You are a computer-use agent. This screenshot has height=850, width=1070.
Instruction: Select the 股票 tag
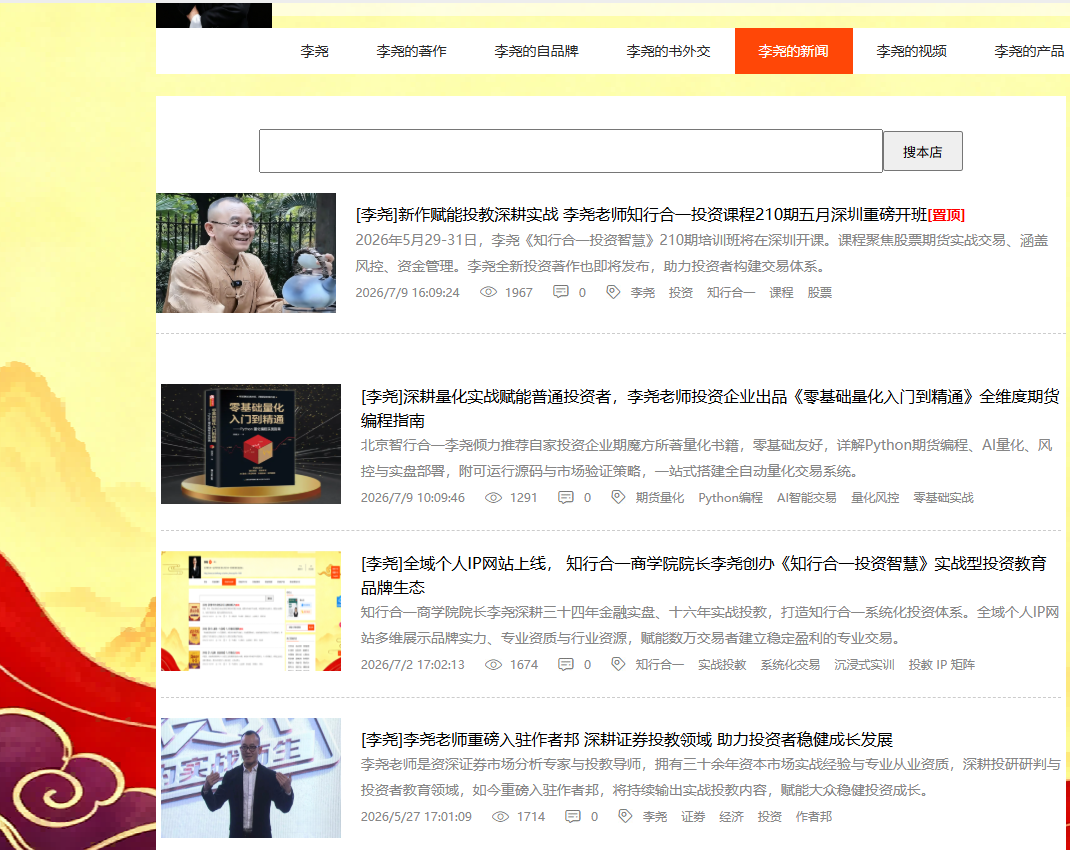pyautogui.click(x=820, y=293)
